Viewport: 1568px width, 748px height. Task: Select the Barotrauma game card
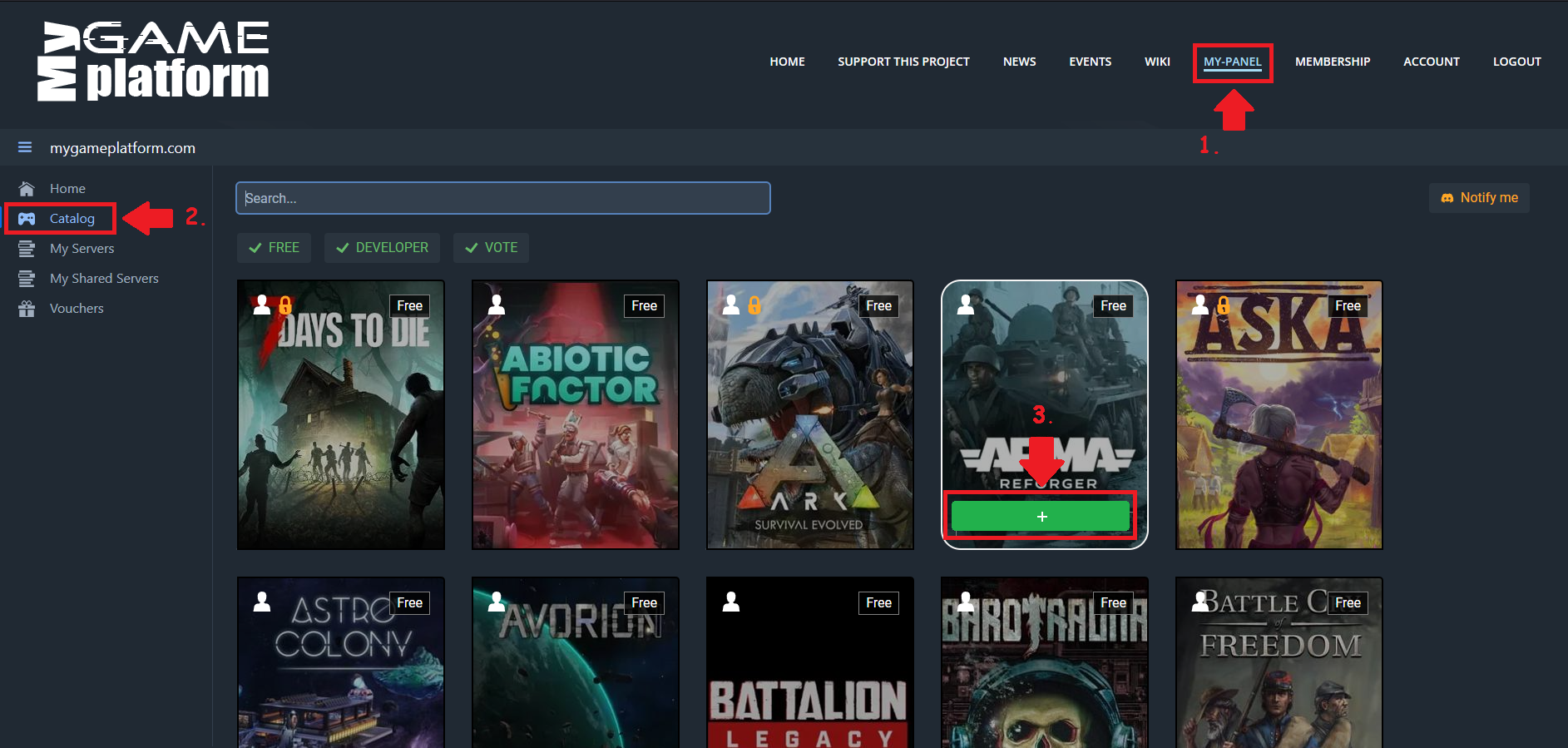(x=1045, y=662)
